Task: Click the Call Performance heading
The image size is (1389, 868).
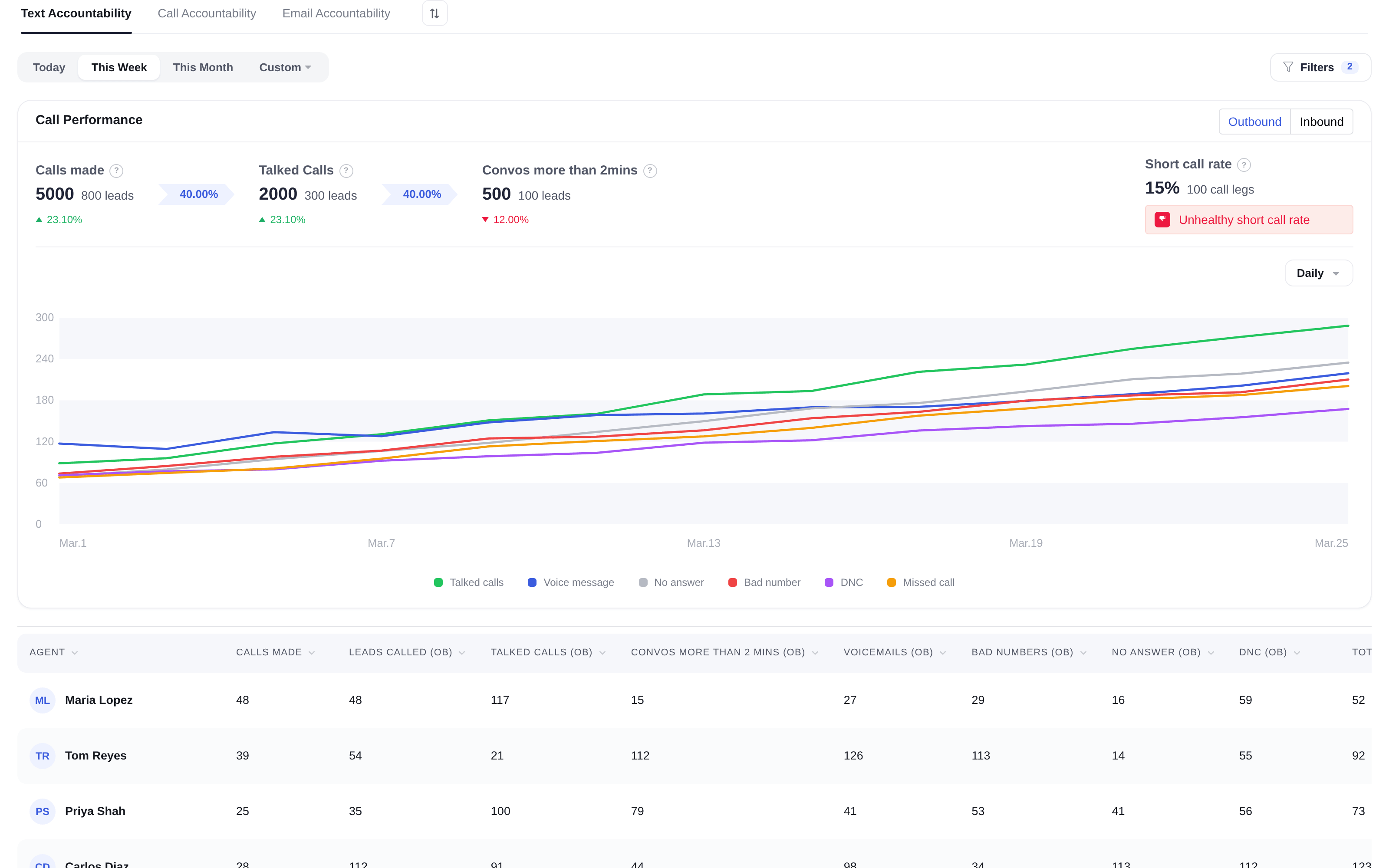Action: pos(89,120)
